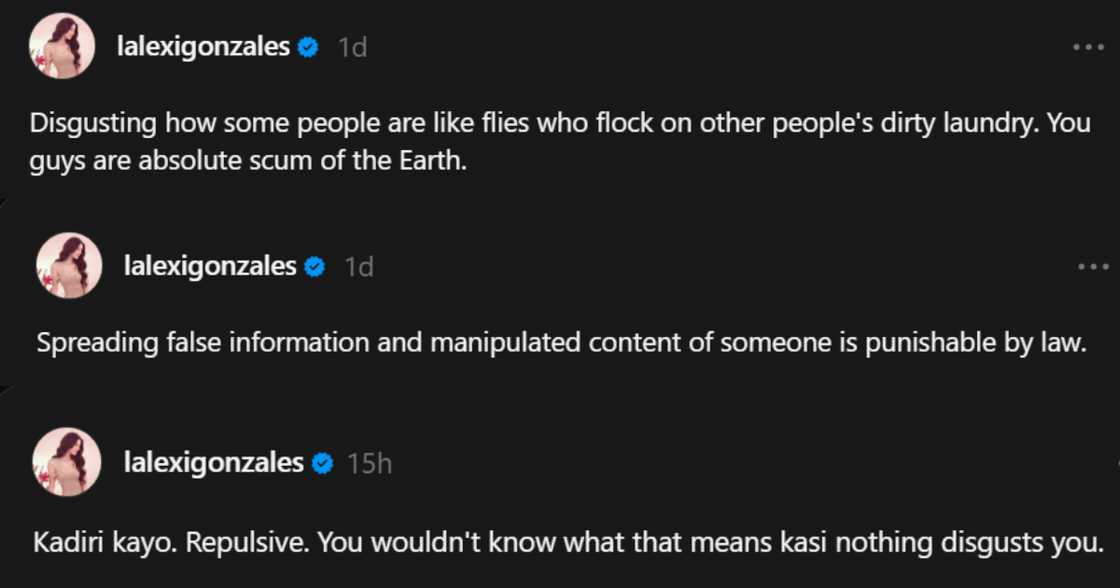Click verified badge on the second post
This screenshot has width=1120, height=588.
click(315, 266)
